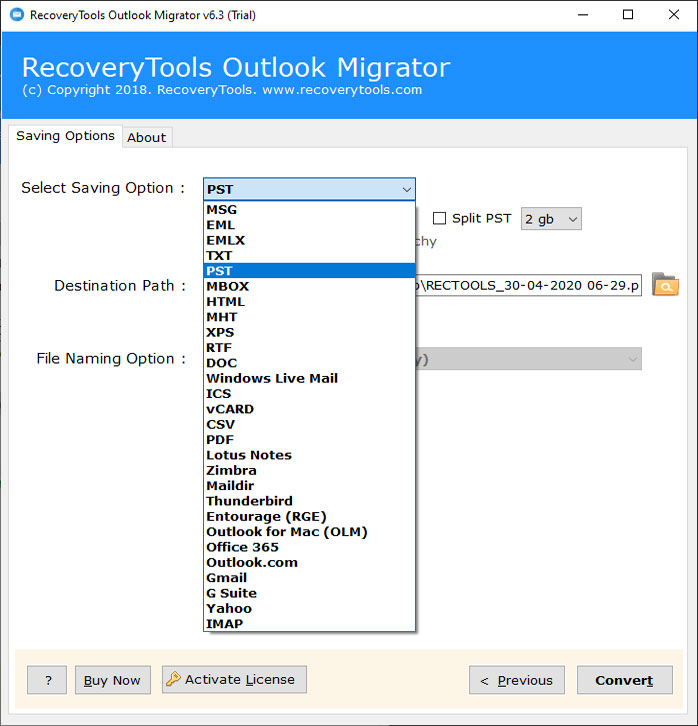Choose MSG from the saving list

(309, 210)
